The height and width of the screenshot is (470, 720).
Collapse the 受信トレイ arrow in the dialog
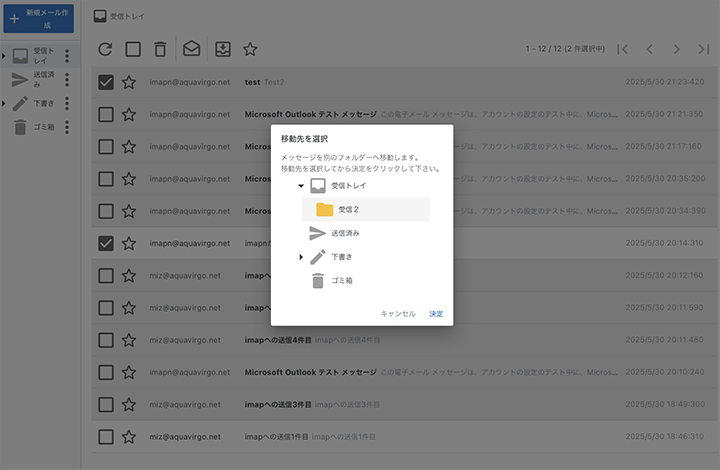pos(301,186)
